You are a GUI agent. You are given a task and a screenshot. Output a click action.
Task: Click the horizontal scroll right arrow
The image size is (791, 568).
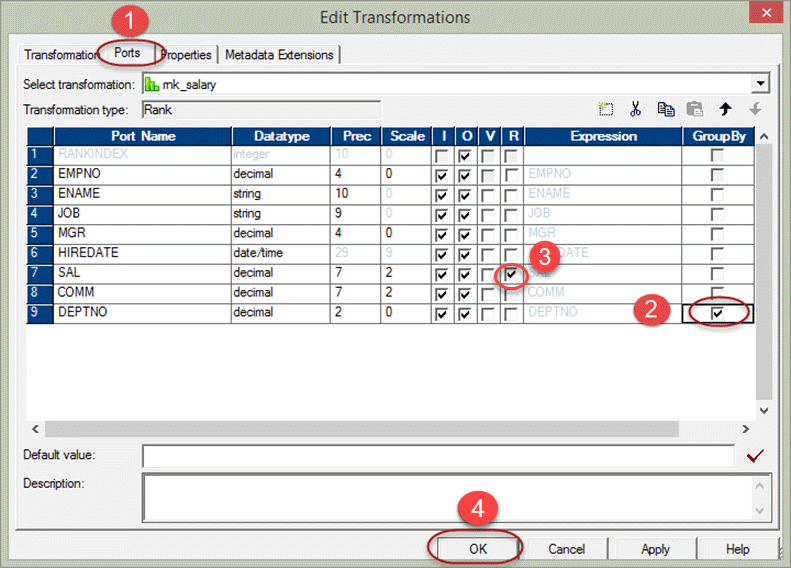click(746, 429)
